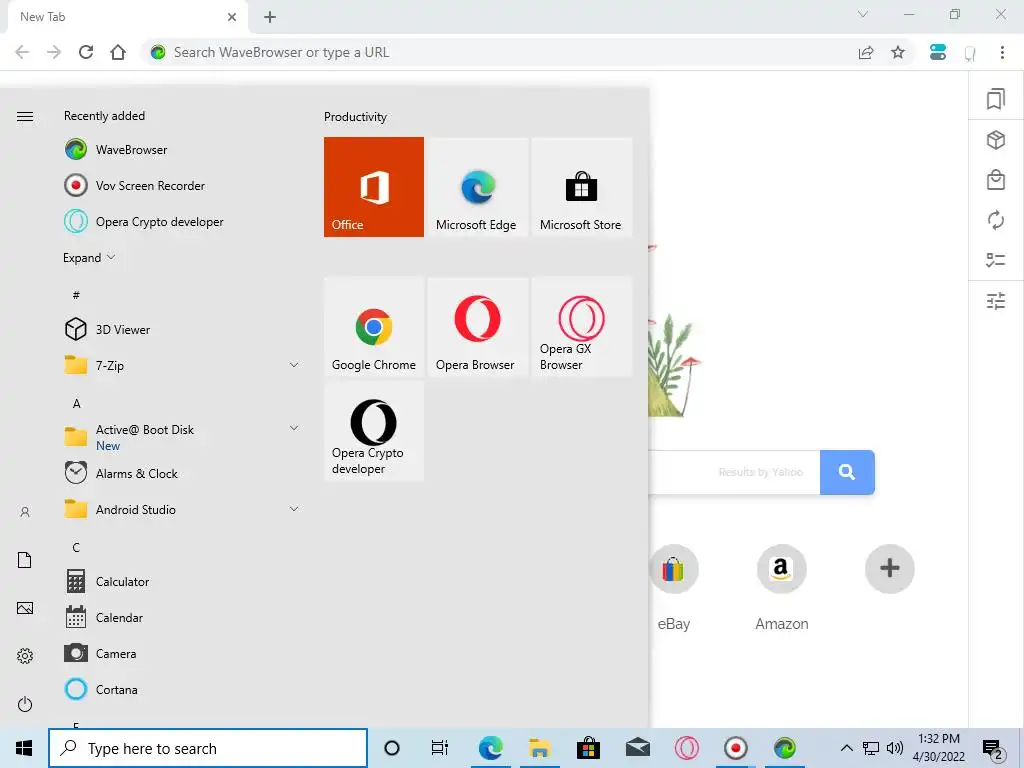Viewport: 1024px width, 768px height.
Task: Open volume control in tray
Action: pos(895,748)
